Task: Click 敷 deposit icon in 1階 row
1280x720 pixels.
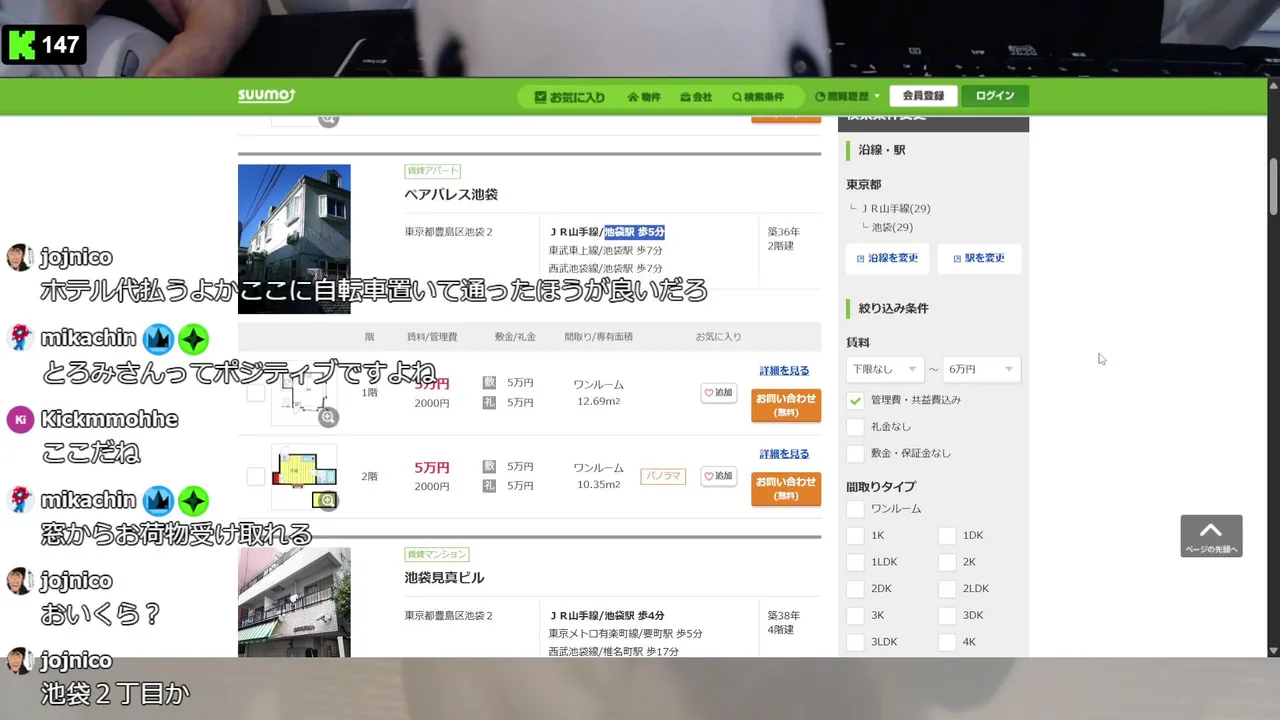Action: coord(489,383)
